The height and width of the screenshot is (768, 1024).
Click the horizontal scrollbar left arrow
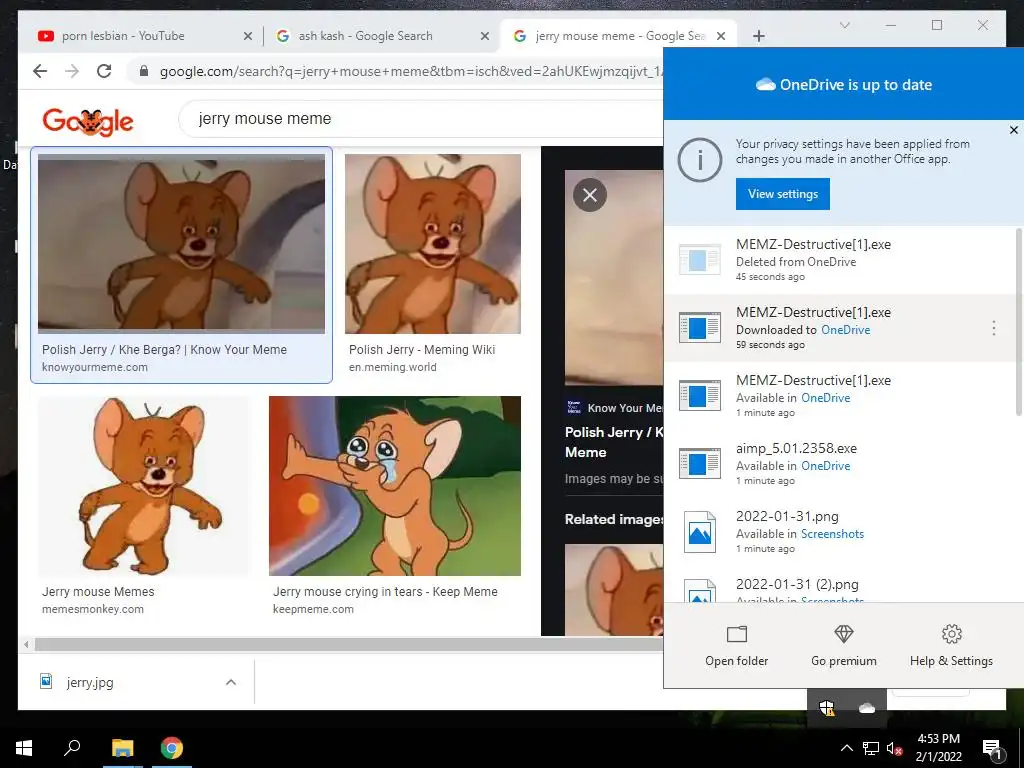[x=25, y=645]
